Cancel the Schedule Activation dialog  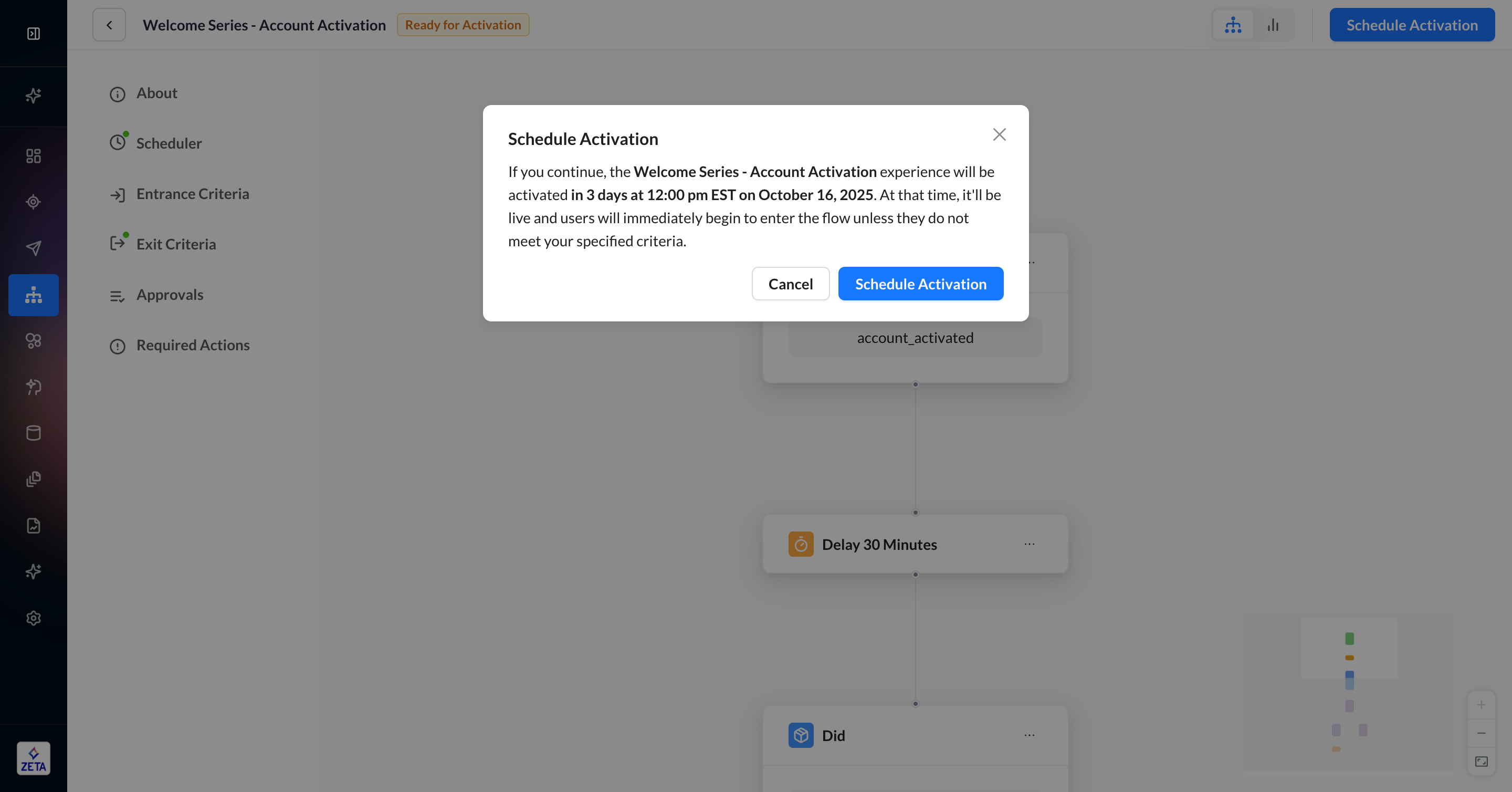(790, 284)
